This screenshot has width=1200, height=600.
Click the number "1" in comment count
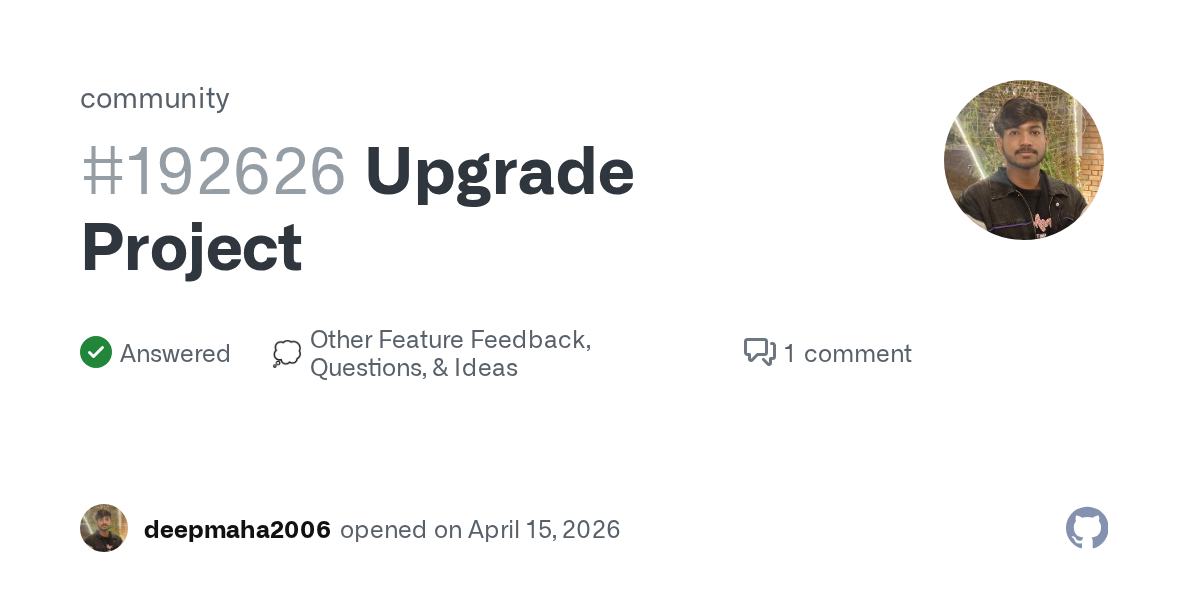789,354
